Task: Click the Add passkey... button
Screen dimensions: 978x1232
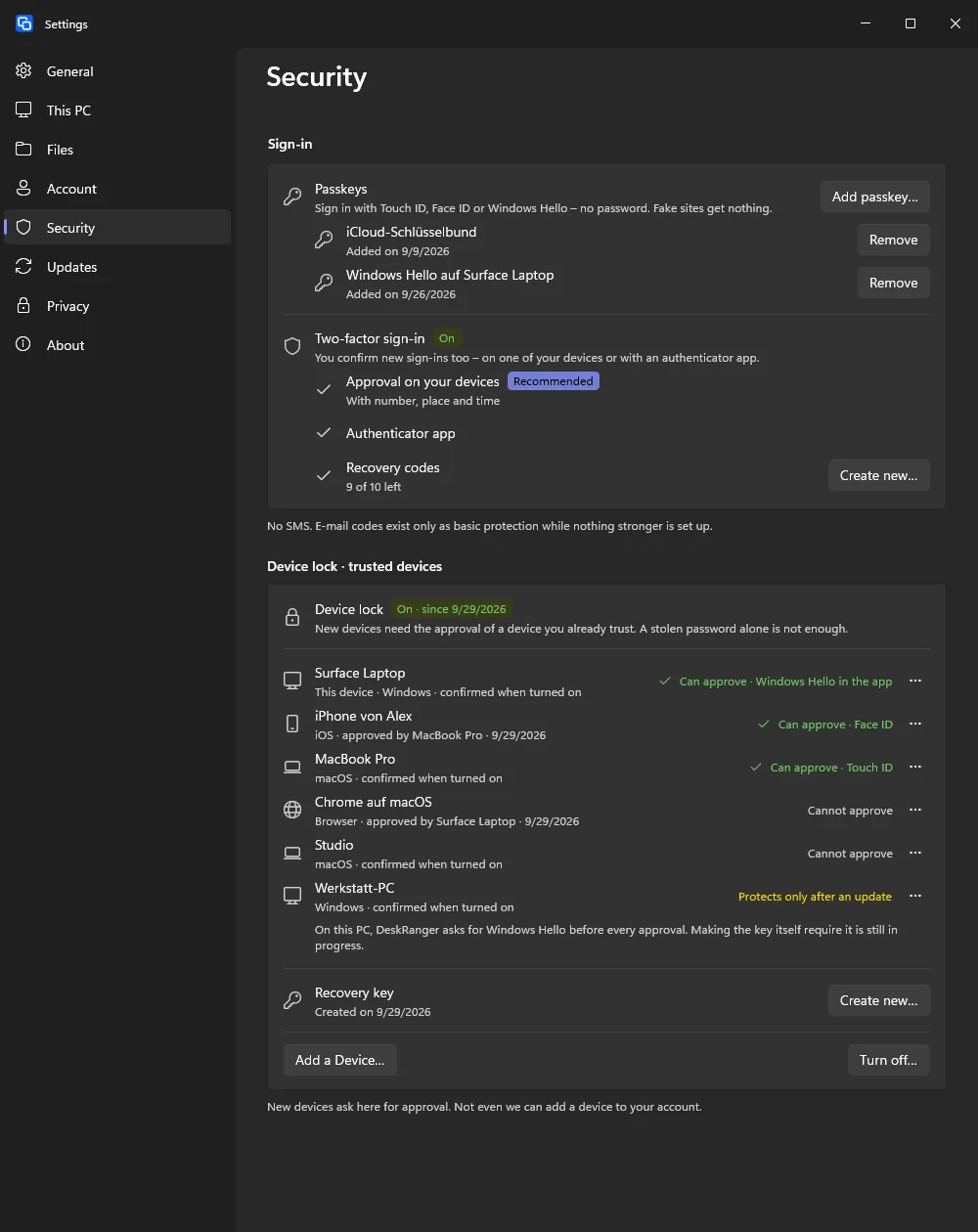Action: (874, 197)
